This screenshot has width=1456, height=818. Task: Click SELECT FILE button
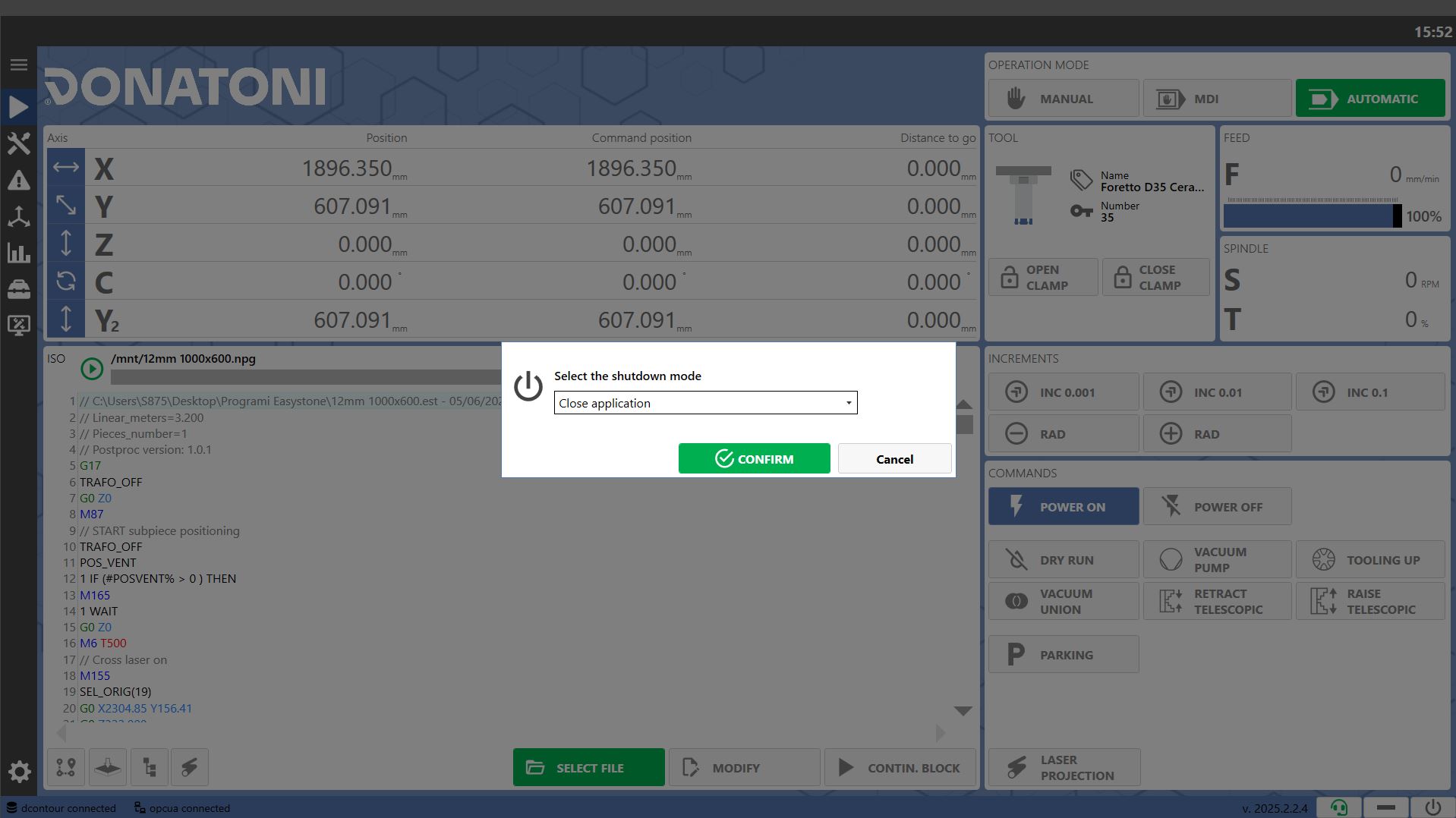(589, 767)
